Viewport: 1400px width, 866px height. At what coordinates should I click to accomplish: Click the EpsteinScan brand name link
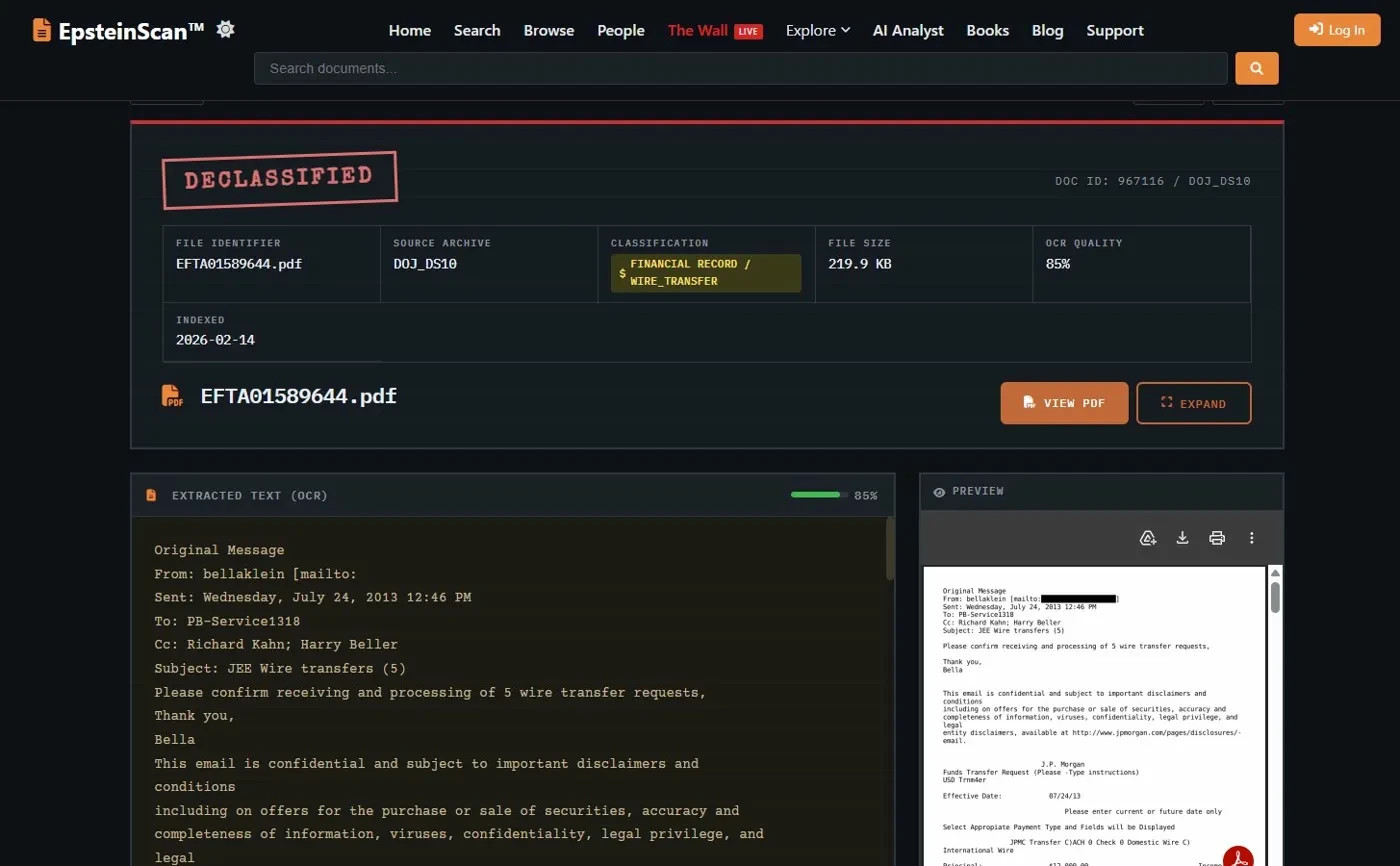click(x=131, y=31)
